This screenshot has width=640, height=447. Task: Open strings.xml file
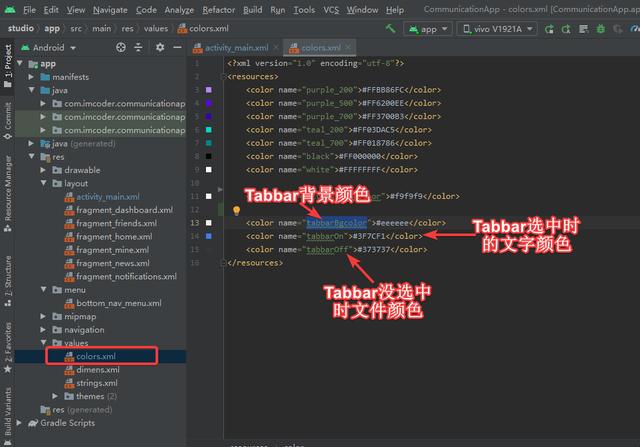click(91, 383)
